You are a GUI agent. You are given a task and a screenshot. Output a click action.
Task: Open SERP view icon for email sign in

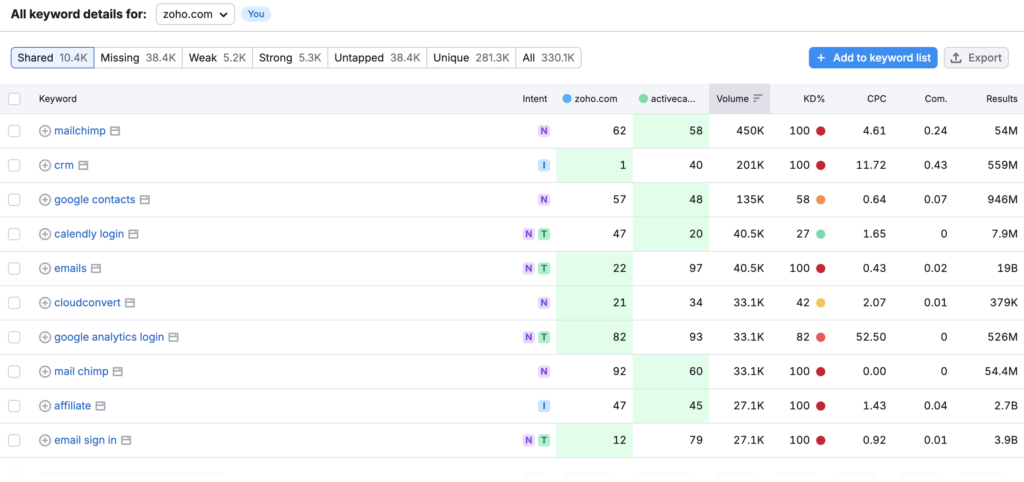pos(126,440)
